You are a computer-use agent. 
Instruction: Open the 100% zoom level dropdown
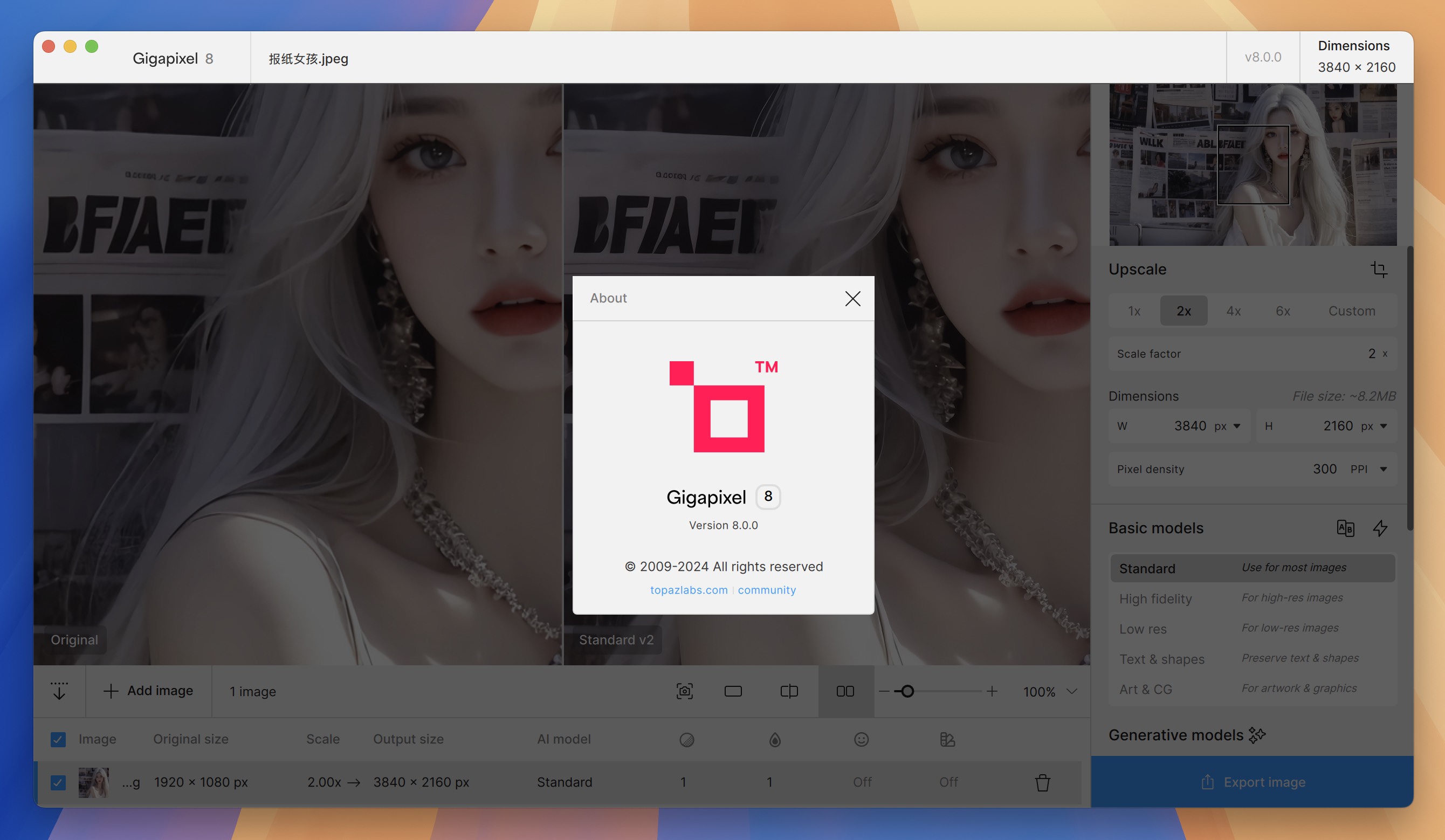pyautogui.click(x=1049, y=692)
